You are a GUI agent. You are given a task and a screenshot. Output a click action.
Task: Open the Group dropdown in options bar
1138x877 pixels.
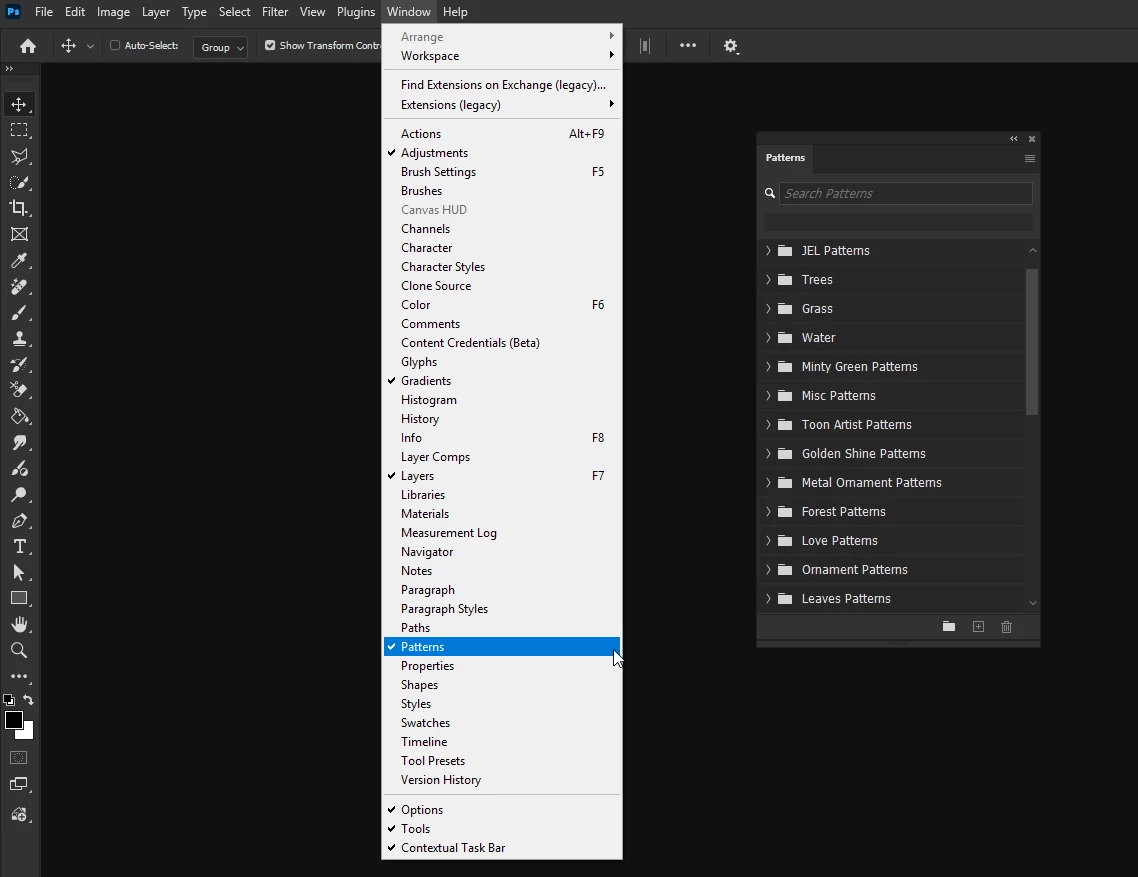pyautogui.click(x=221, y=47)
